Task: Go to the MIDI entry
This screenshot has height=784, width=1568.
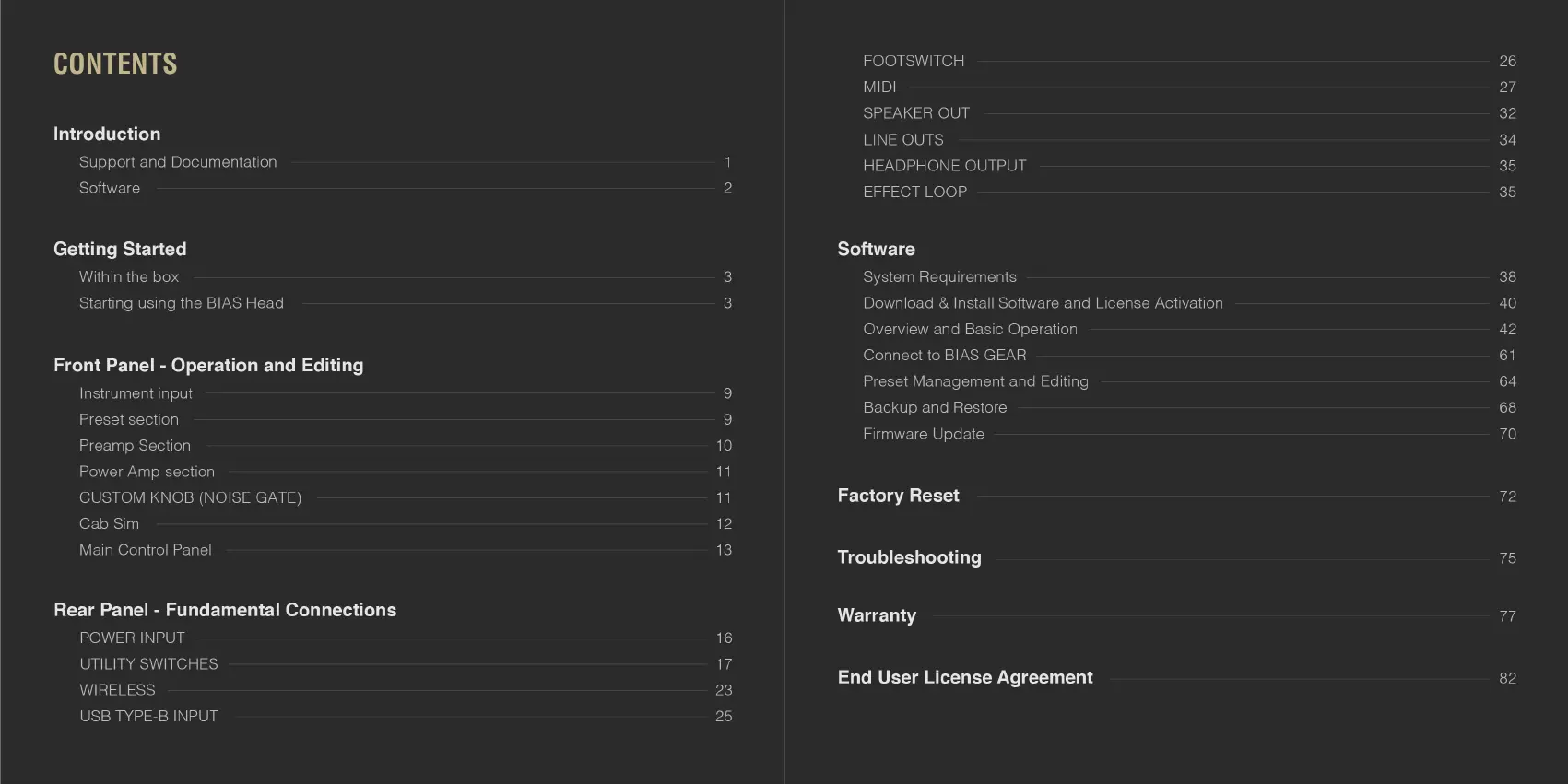Action: coord(879,88)
